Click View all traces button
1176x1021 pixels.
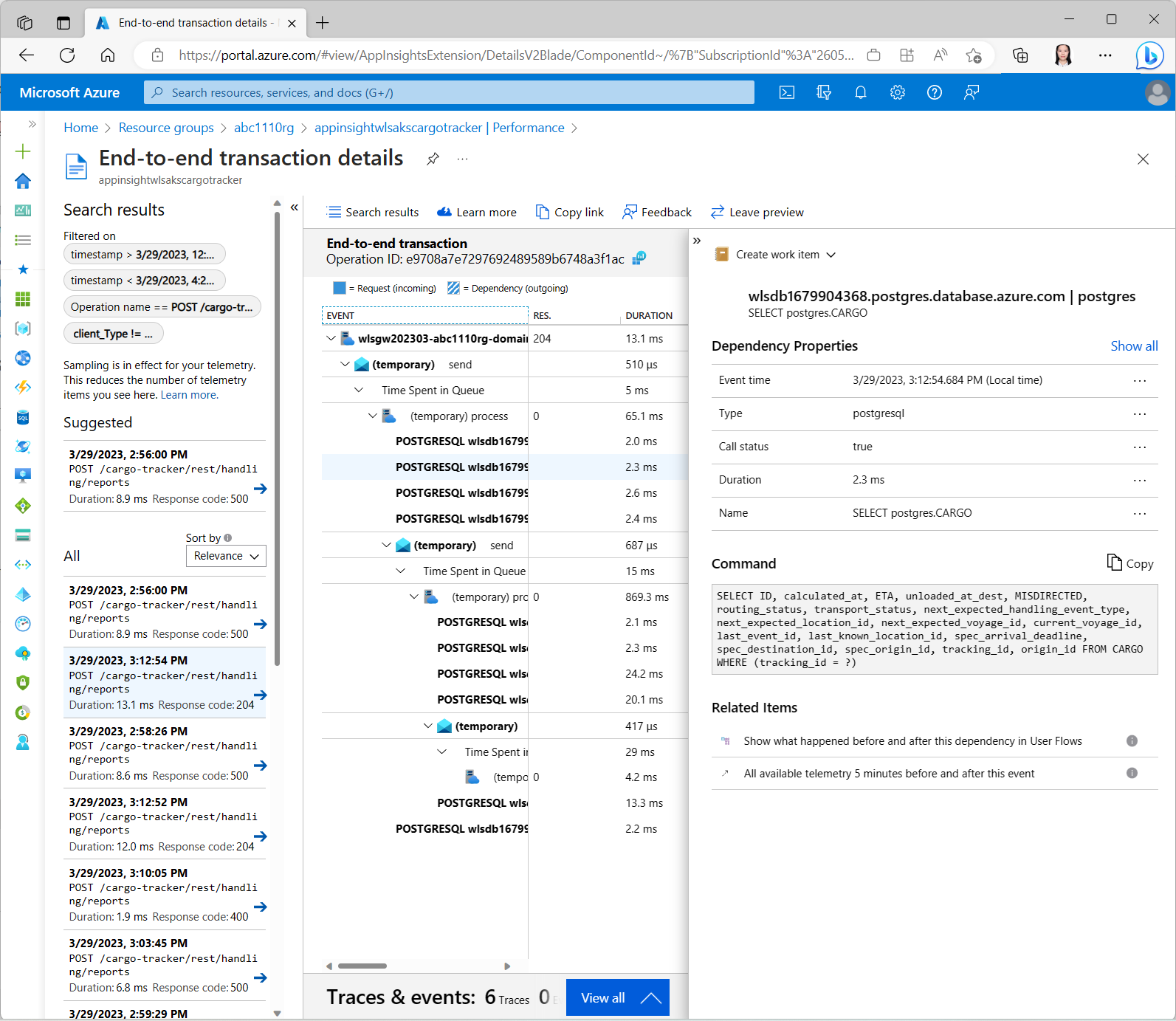coord(618,997)
